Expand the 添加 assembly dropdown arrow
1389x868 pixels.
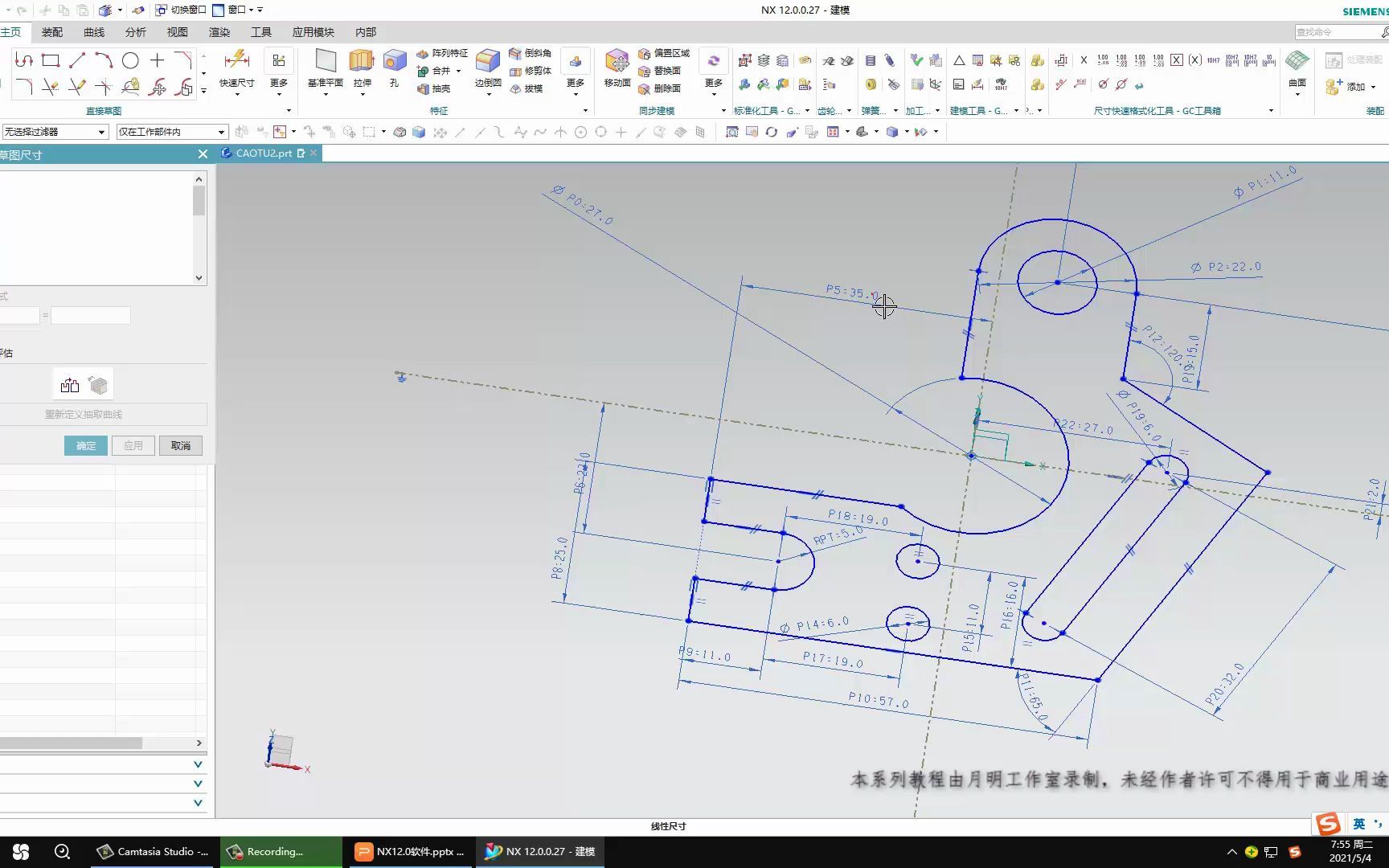[1373, 87]
